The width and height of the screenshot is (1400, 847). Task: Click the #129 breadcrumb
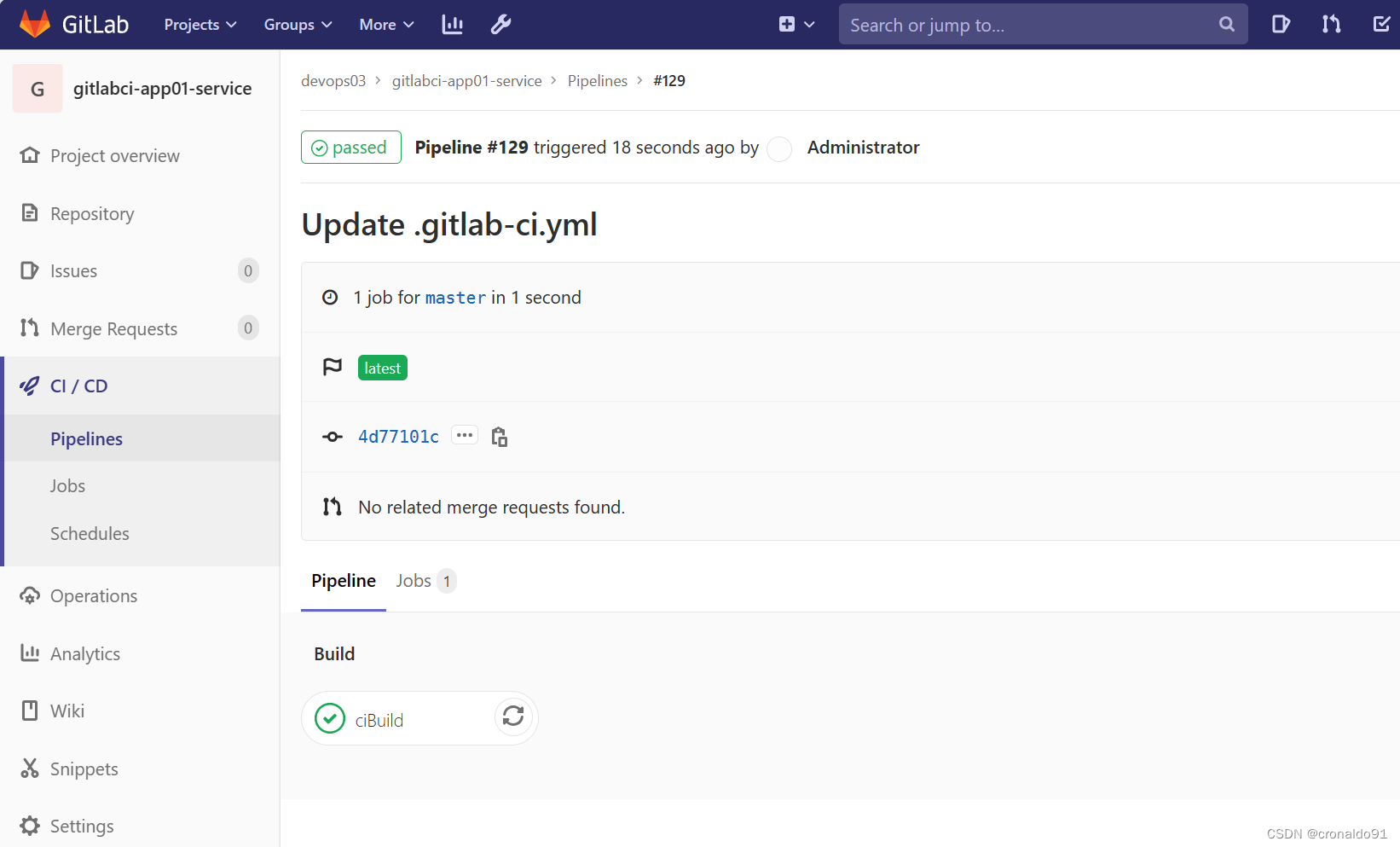click(669, 81)
